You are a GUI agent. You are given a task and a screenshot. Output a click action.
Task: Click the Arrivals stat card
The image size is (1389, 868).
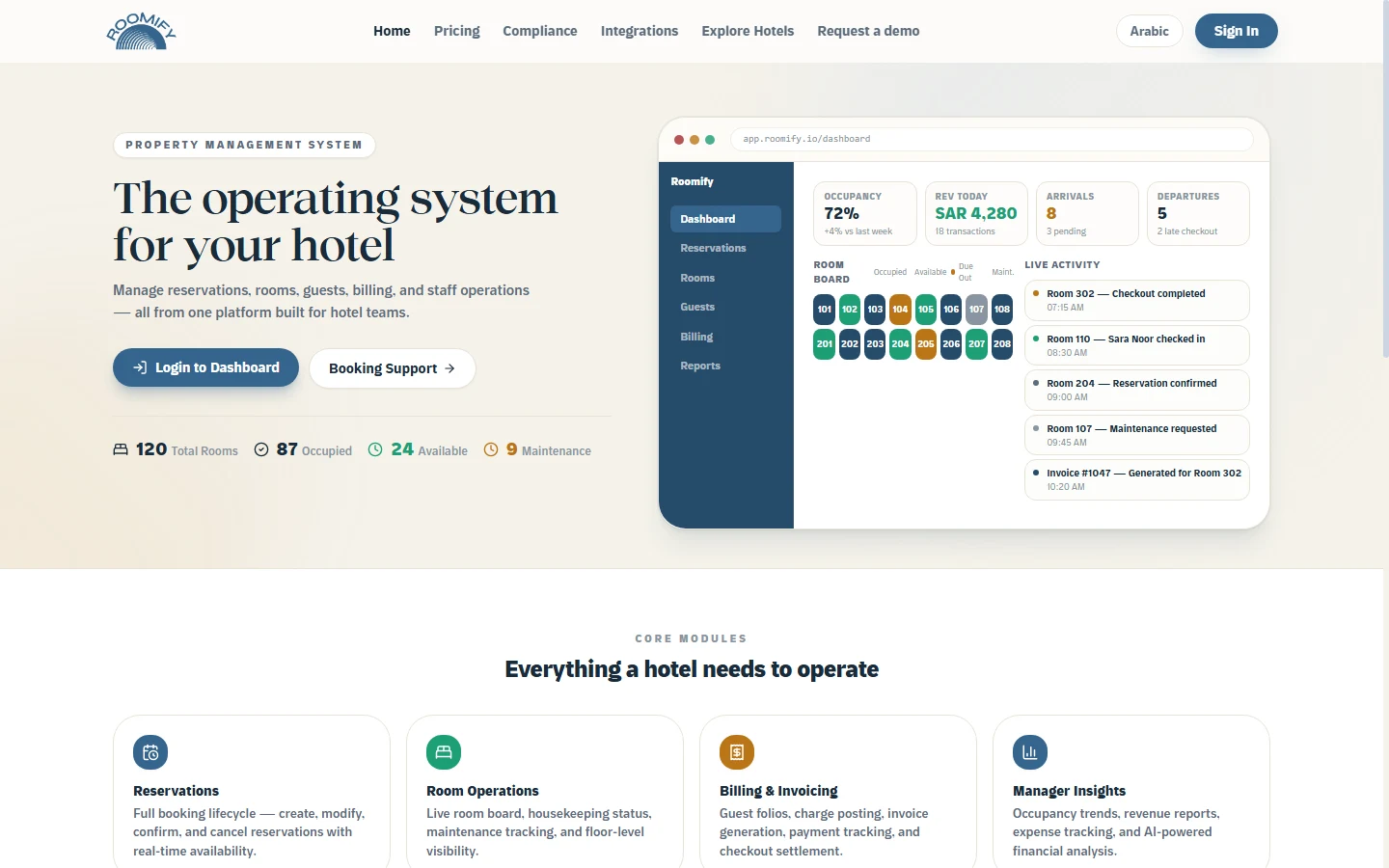click(1087, 213)
